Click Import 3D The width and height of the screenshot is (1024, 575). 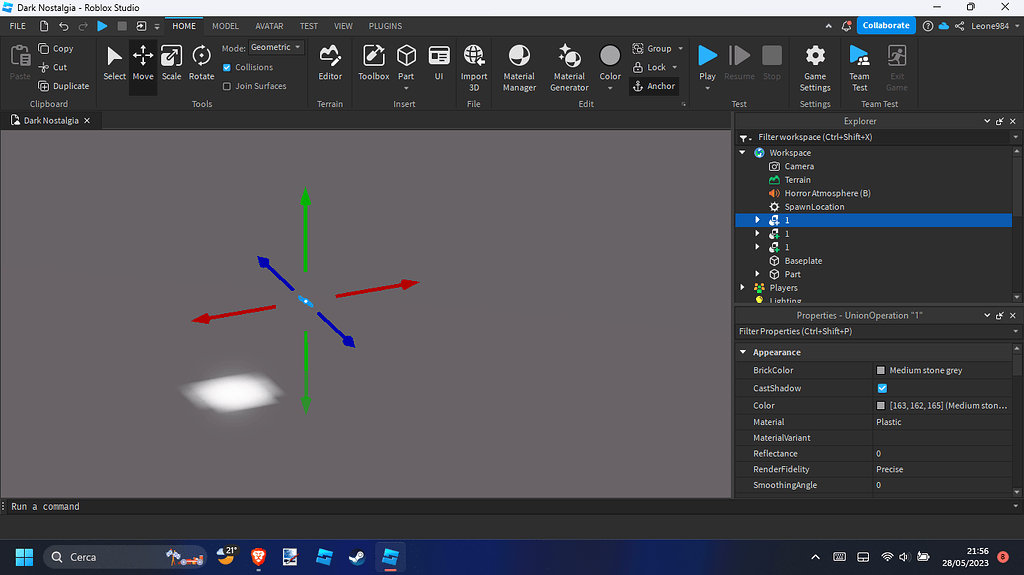click(474, 68)
